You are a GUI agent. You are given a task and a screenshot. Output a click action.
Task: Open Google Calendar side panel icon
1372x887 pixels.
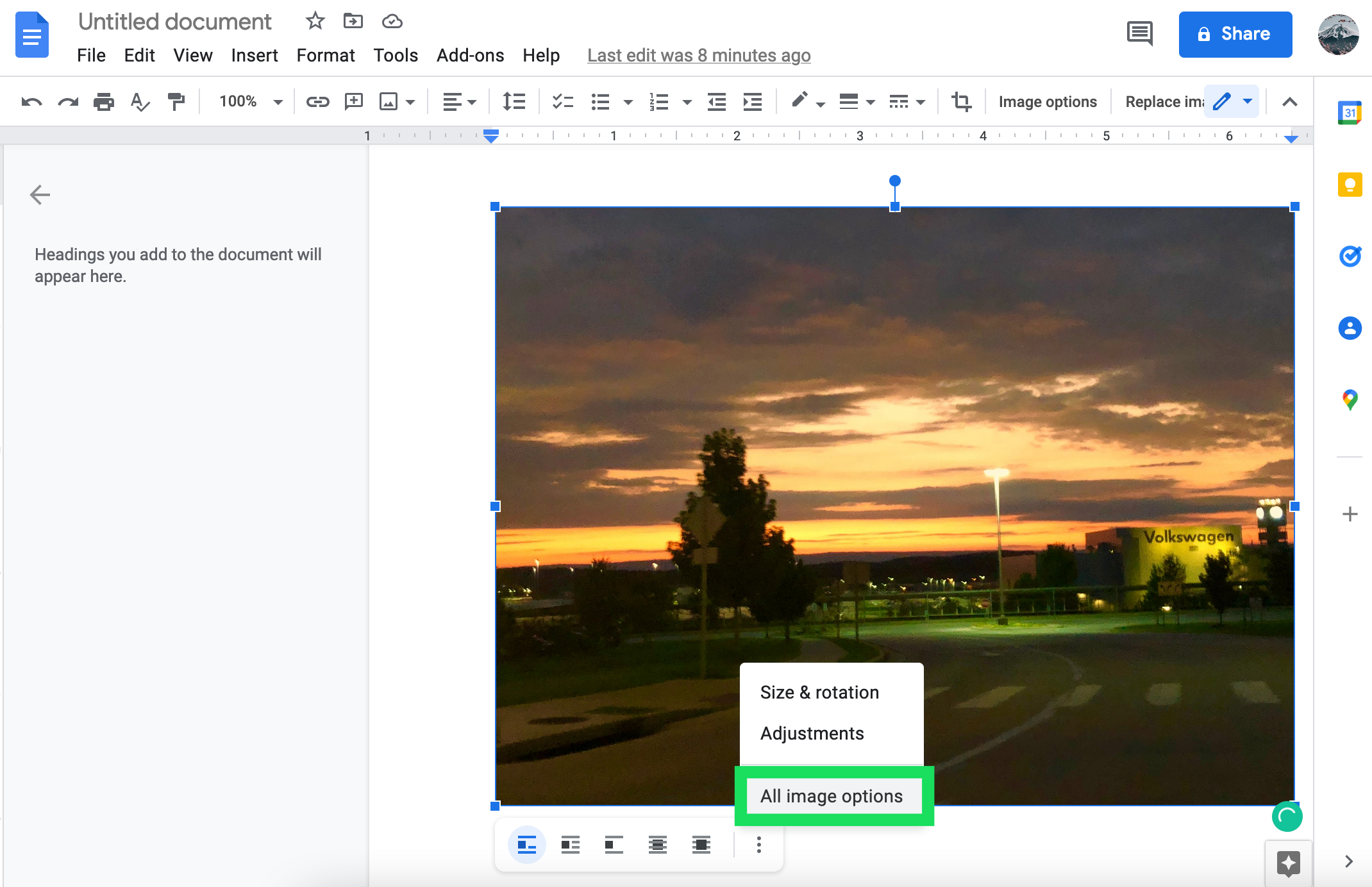(x=1350, y=113)
